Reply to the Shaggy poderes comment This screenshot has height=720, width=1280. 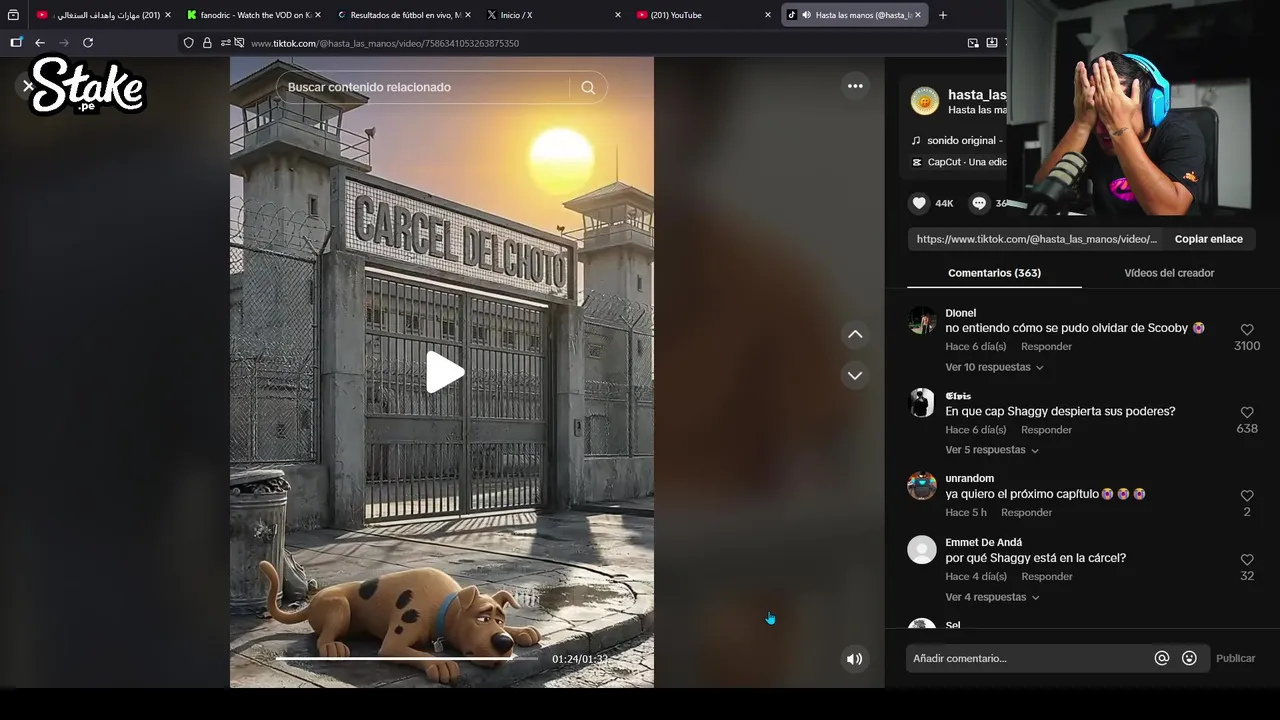(x=1046, y=429)
